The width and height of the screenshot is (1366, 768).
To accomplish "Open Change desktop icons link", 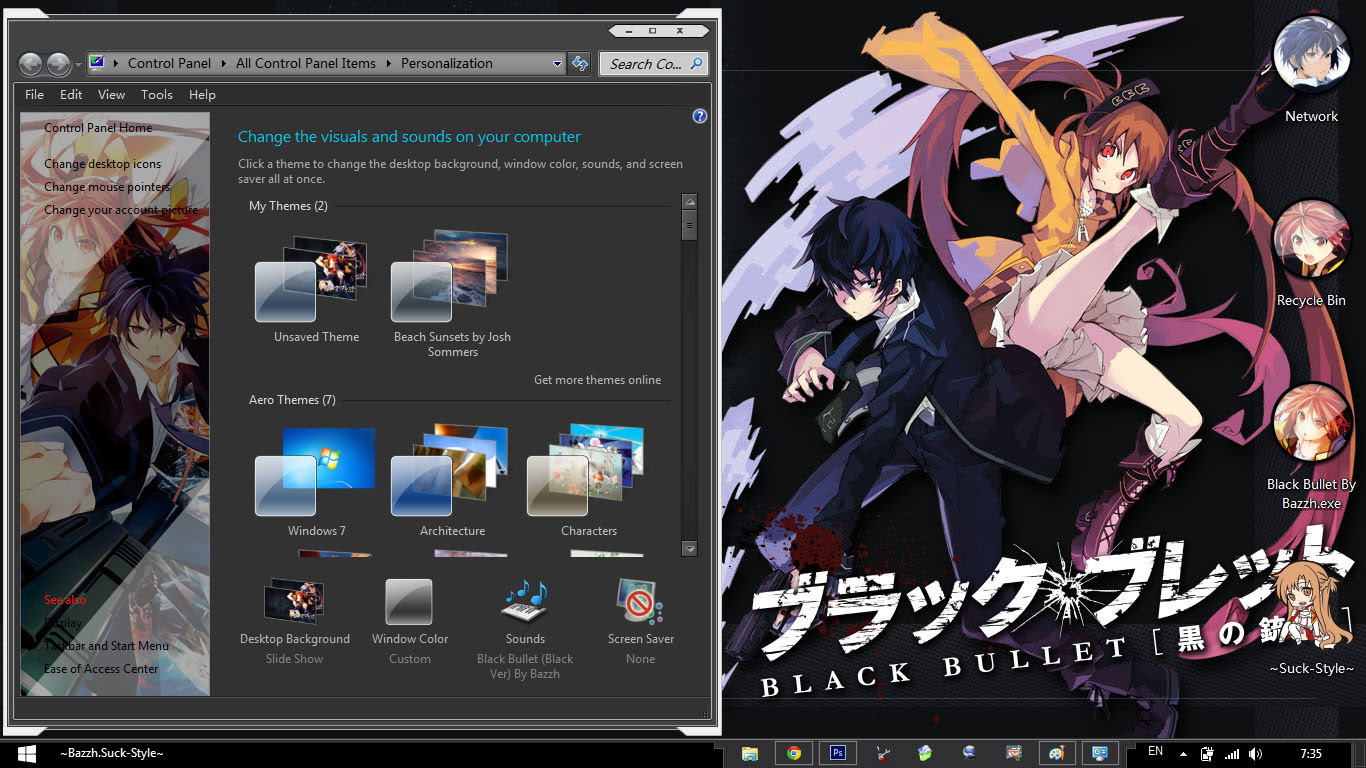I will point(102,164).
